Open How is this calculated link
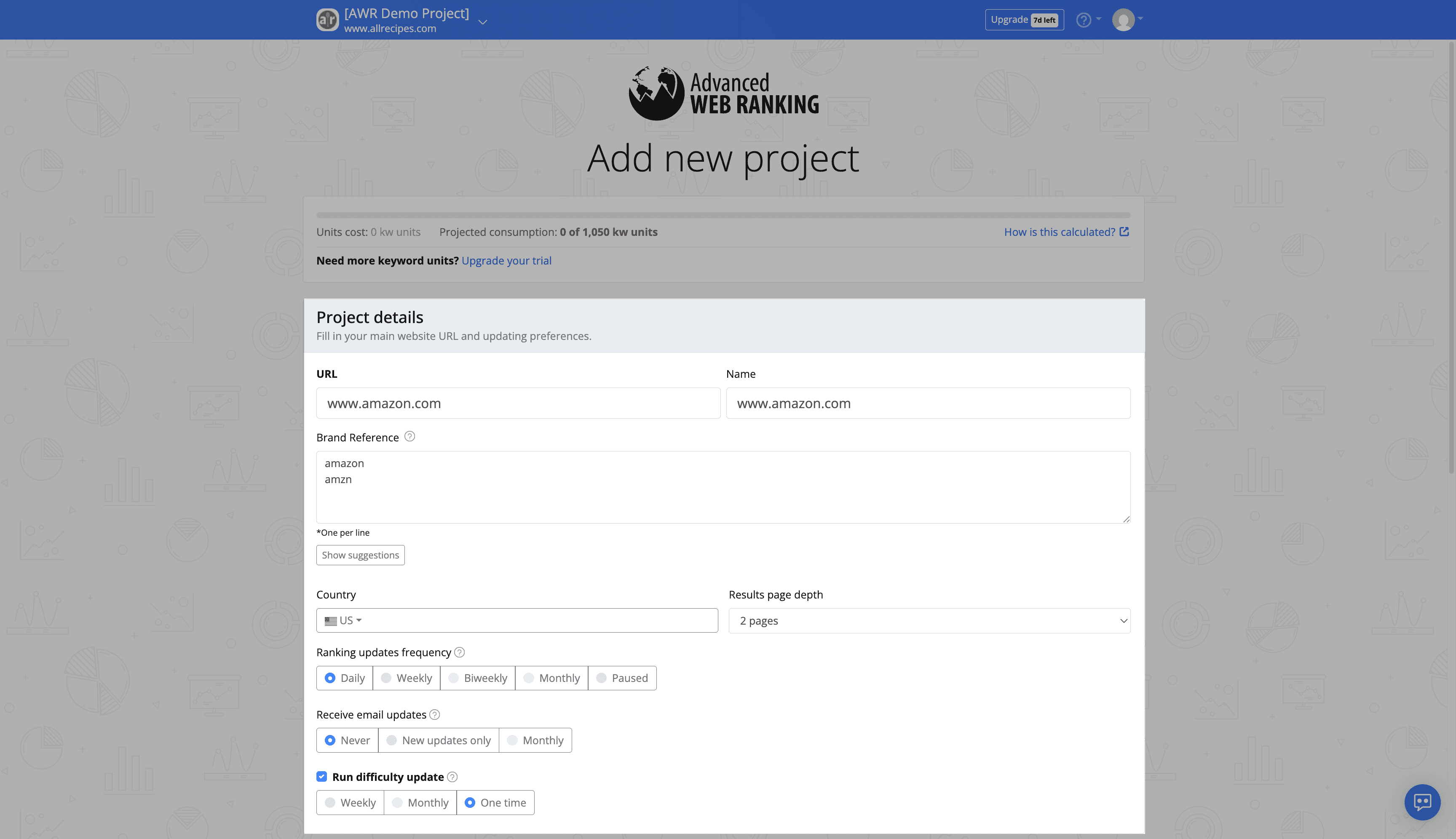 coord(1066,232)
